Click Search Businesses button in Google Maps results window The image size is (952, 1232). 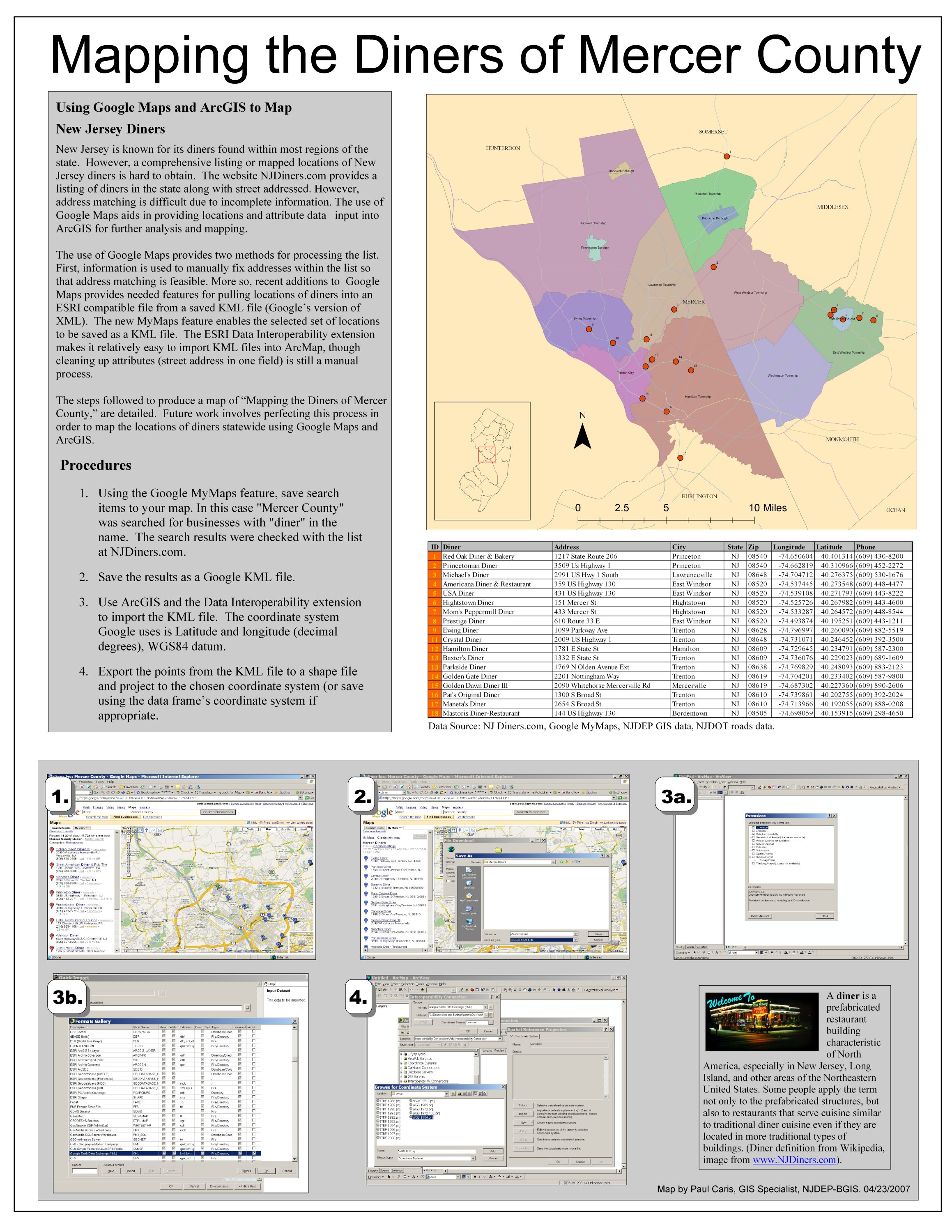click(218, 812)
